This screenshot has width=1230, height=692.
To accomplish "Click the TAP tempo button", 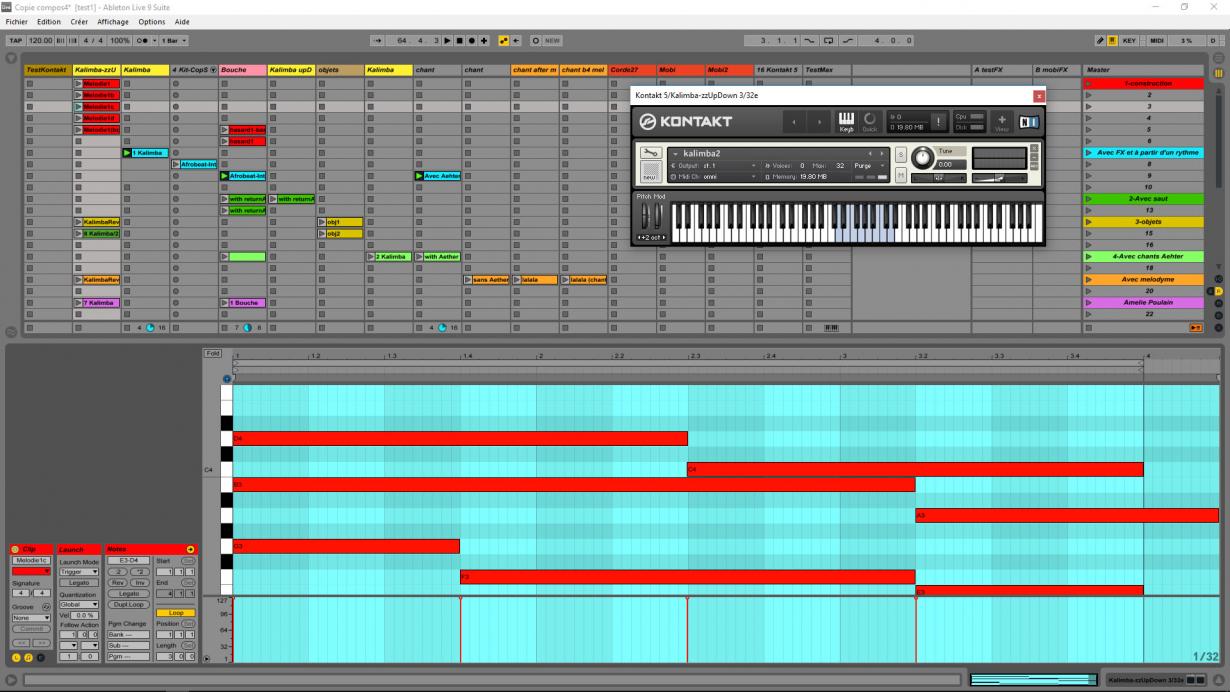I will (16, 41).
